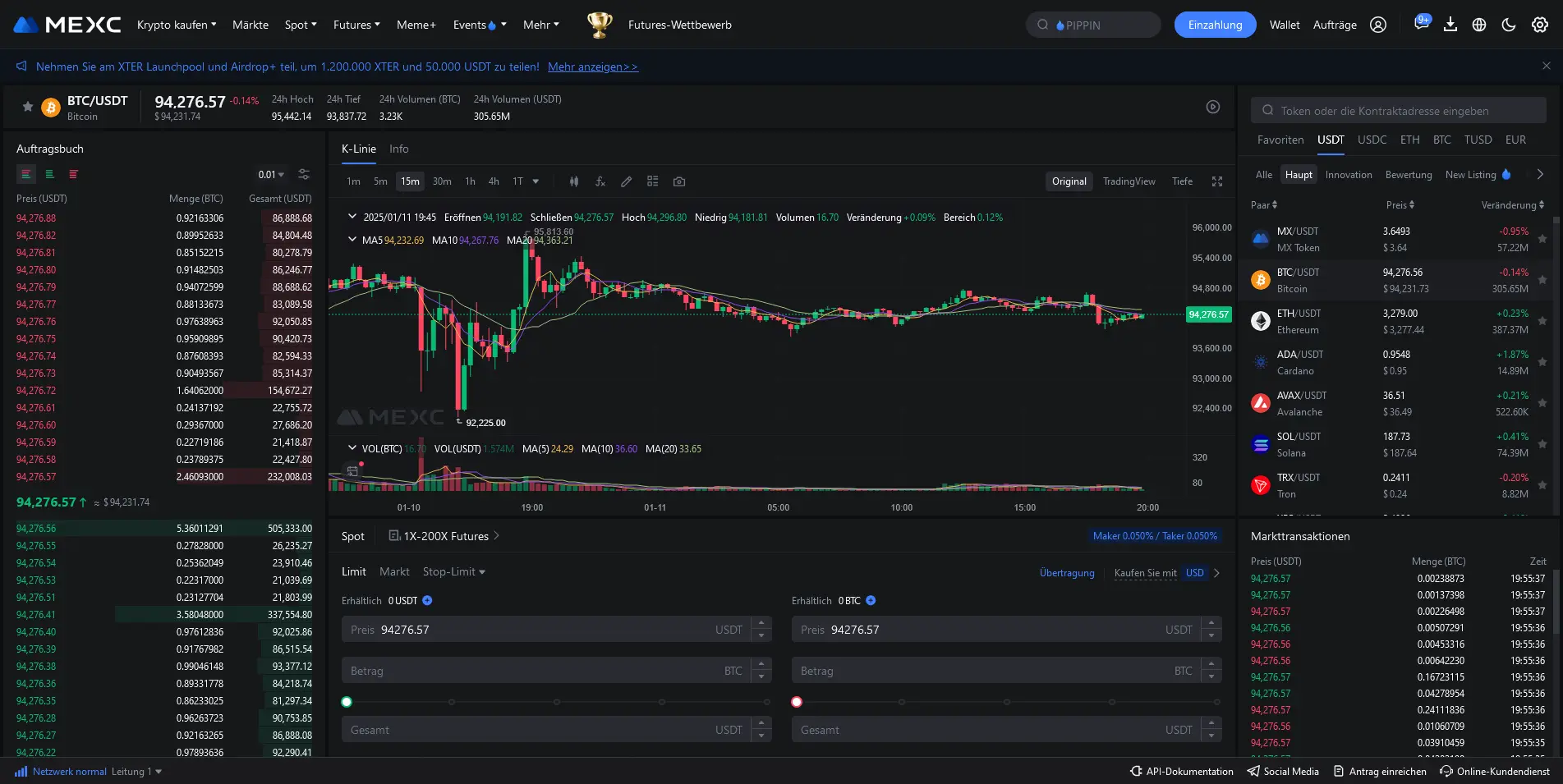Viewport: 1563px width, 784px height.
Task: Star the SOL/USDT pair in market list
Action: coord(1542,444)
